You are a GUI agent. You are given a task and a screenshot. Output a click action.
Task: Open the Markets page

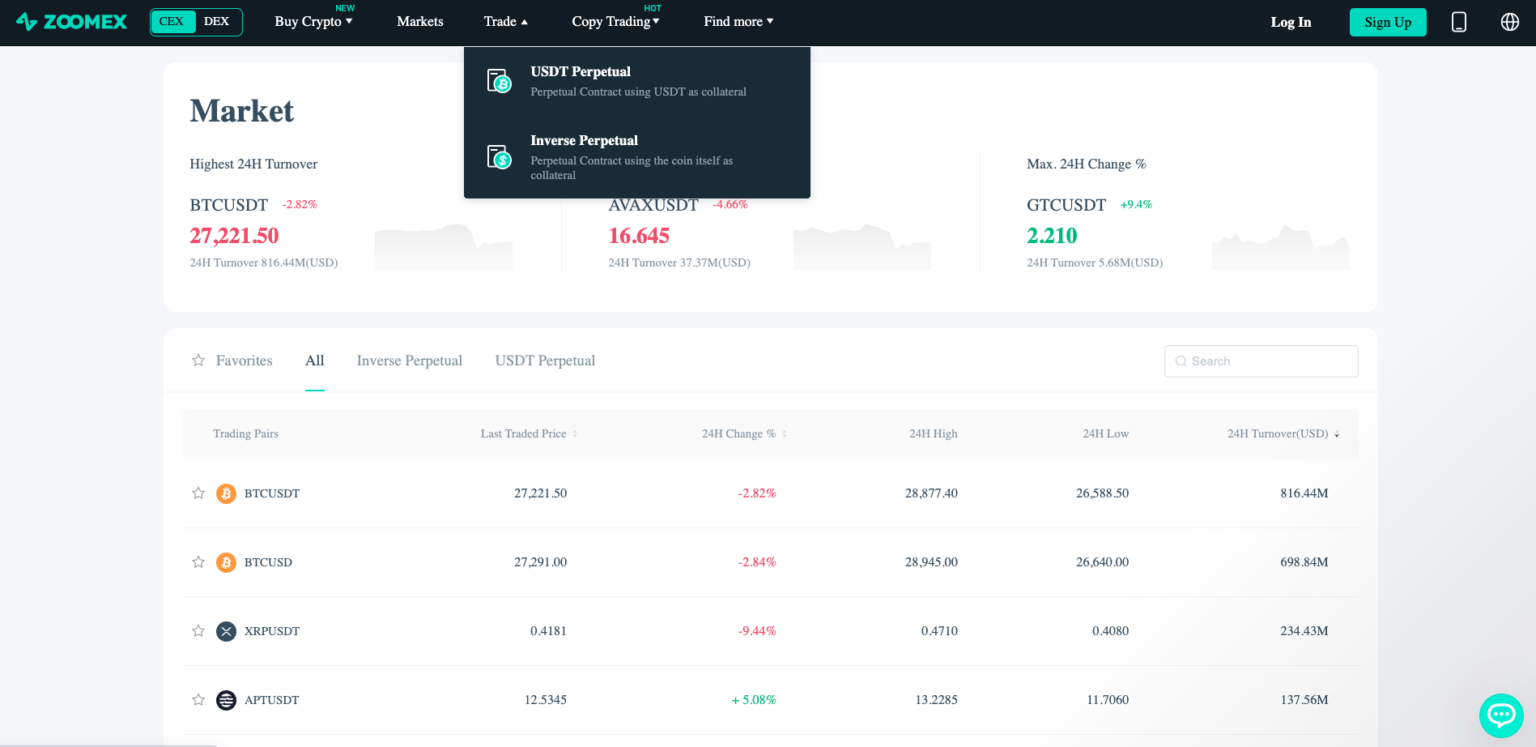click(420, 21)
